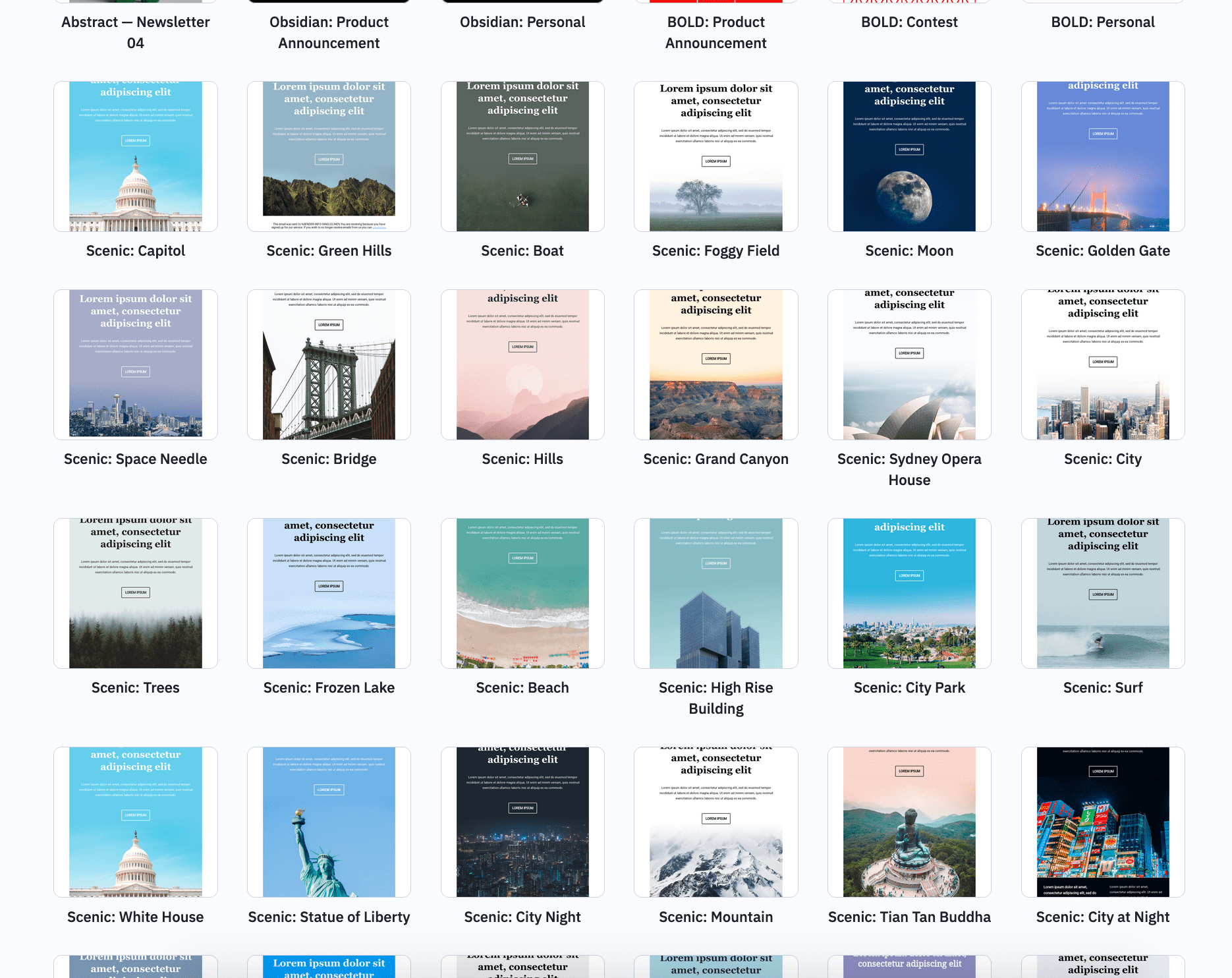The width and height of the screenshot is (1232, 978).
Task: Select the Scenic: Moon template image
Action: click(909, 156)
